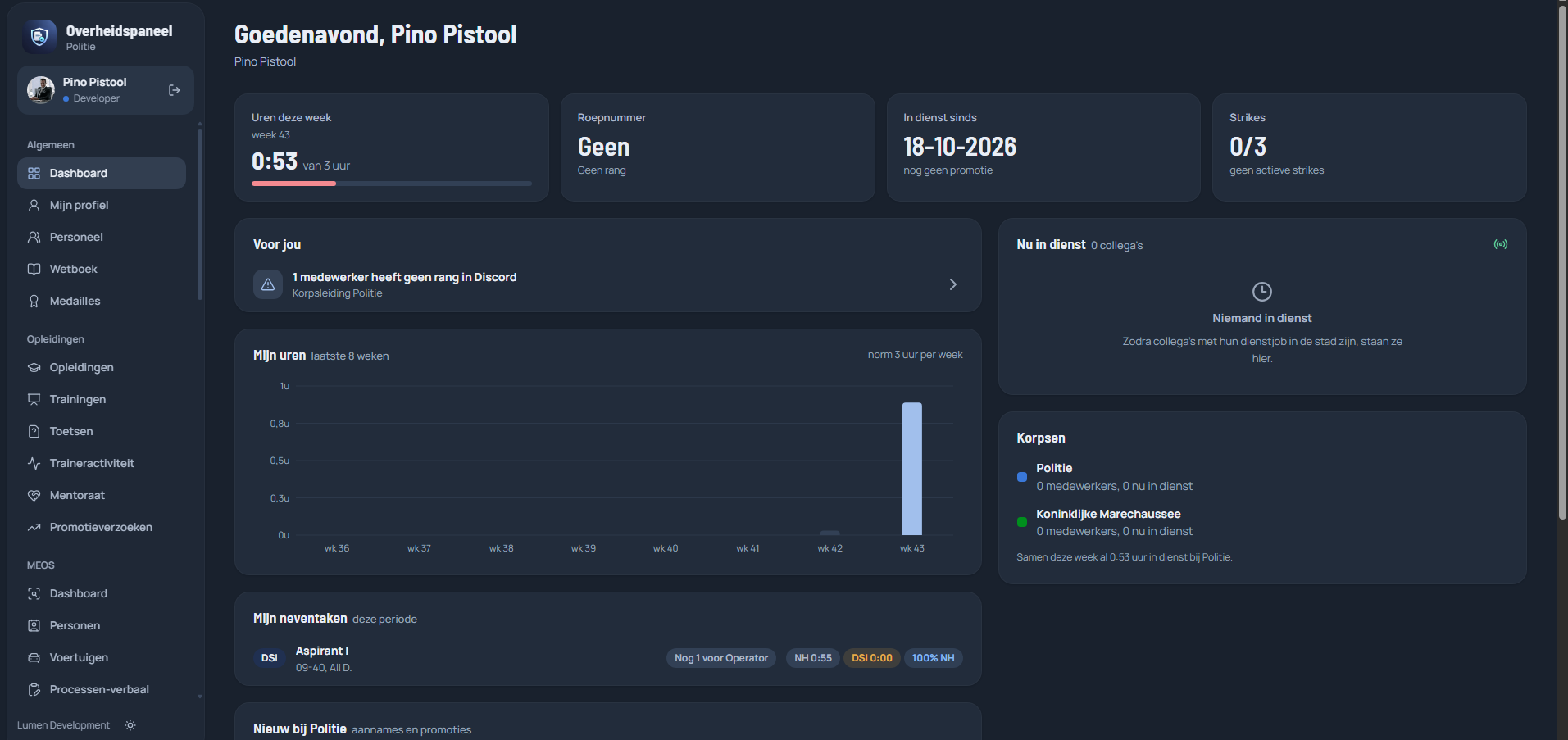Click the Mentoraat handshake icon
Viewport: 1568px width, 740px height.
(34, 495)
